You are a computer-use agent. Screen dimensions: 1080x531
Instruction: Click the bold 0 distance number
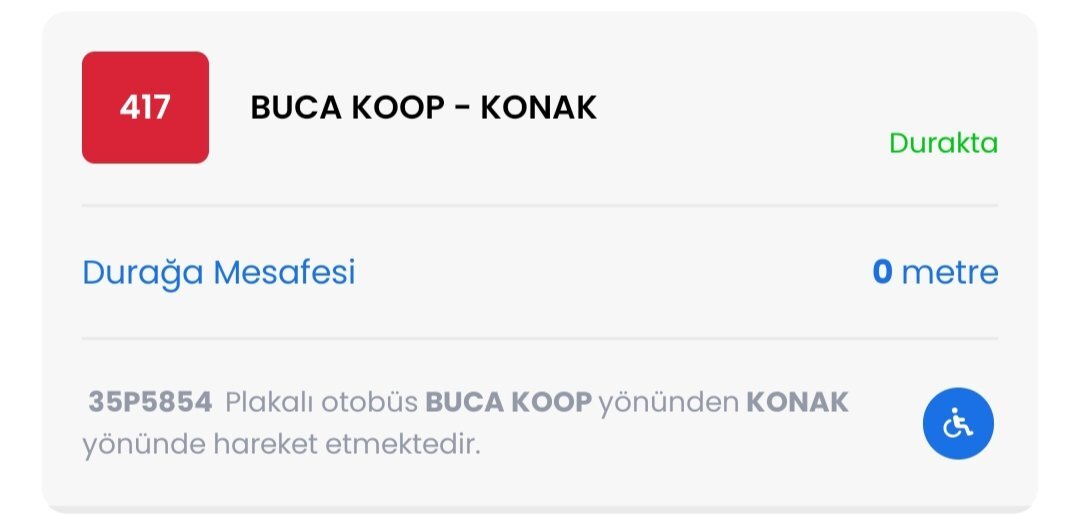(x=882, y=272)
